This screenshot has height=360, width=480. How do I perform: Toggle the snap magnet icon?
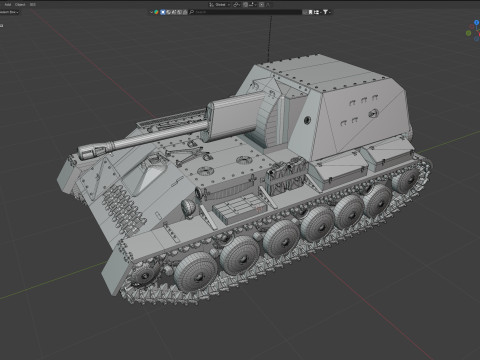(245, 5)
